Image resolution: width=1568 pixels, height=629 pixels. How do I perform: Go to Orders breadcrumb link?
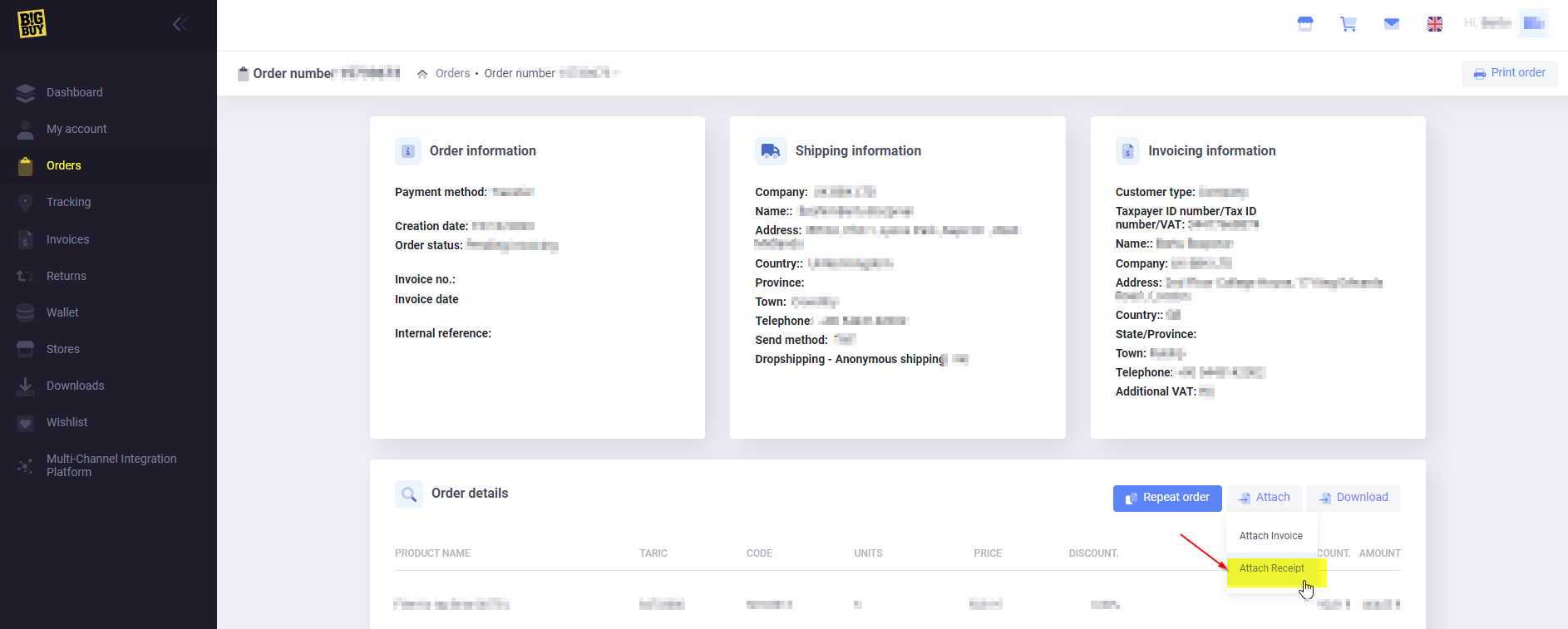coord(452,73)
